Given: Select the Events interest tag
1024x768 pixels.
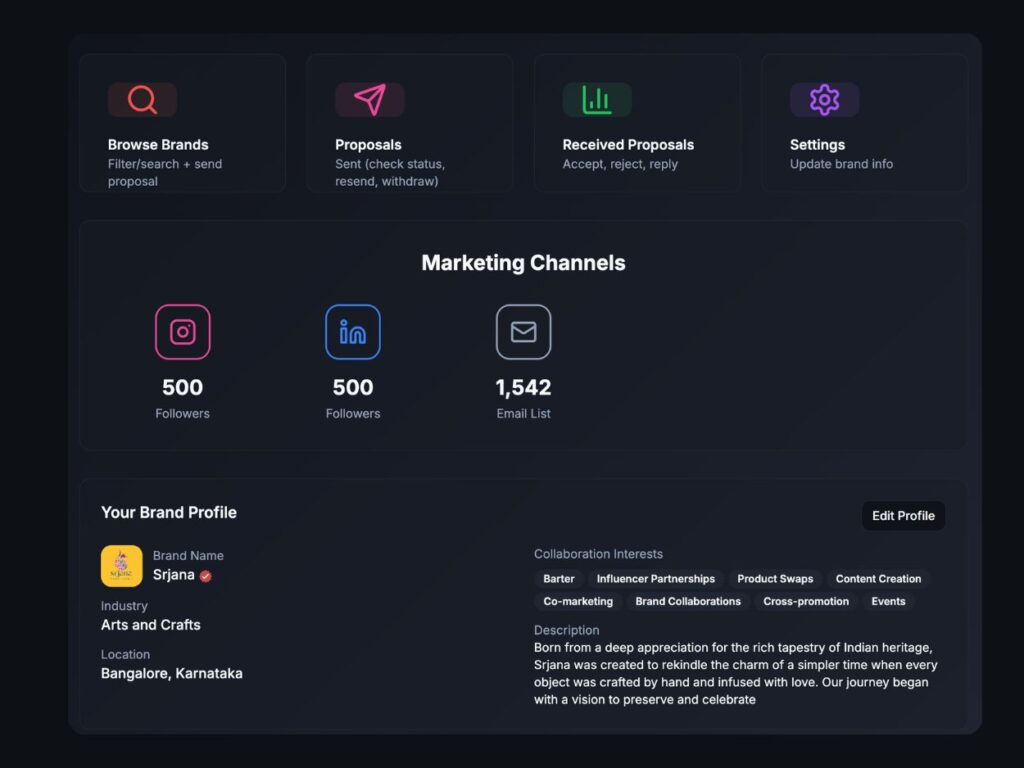Looking at the screenshot, I should coord(888,602).
